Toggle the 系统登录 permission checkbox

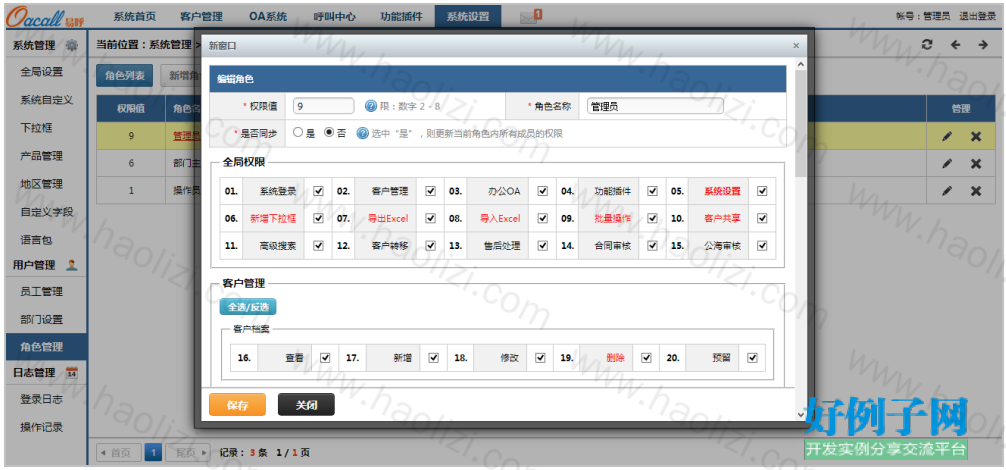(x=318, y=191)
